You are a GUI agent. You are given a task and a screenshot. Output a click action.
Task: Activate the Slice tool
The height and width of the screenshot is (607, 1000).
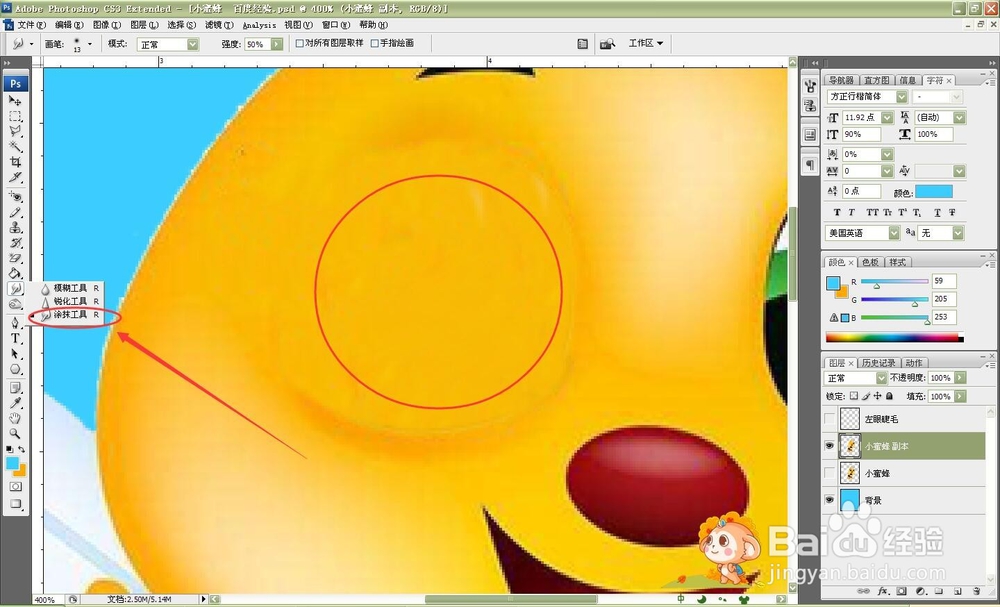(15, 177)
